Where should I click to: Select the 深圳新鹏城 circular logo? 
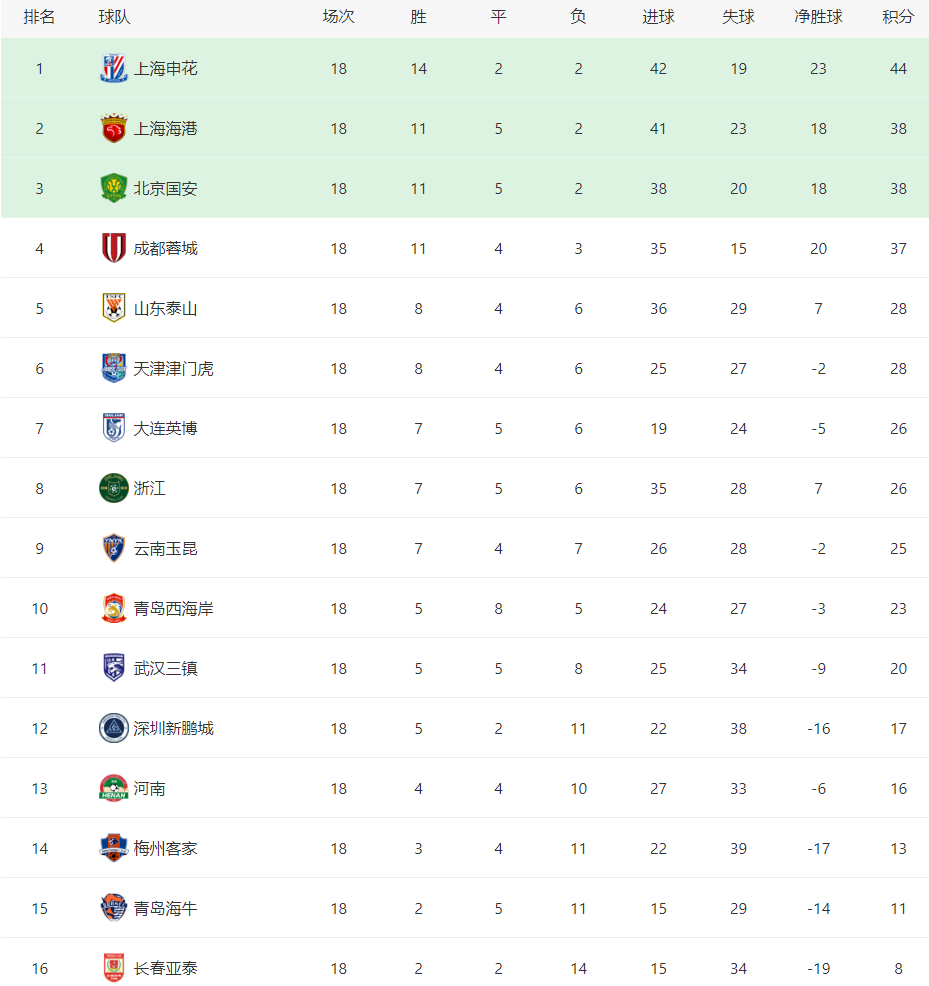114,728
